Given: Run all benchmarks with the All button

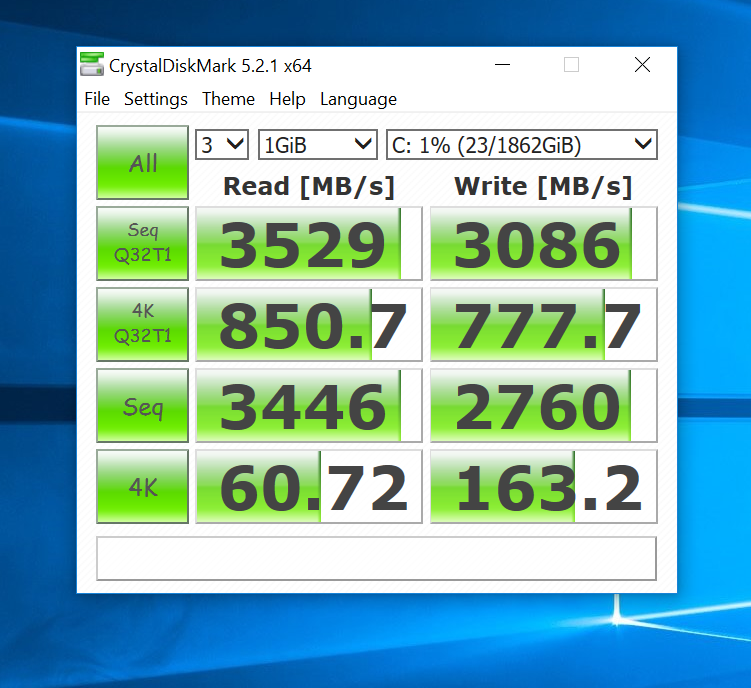Looking at the screenshot, I should tap(142, 162).
